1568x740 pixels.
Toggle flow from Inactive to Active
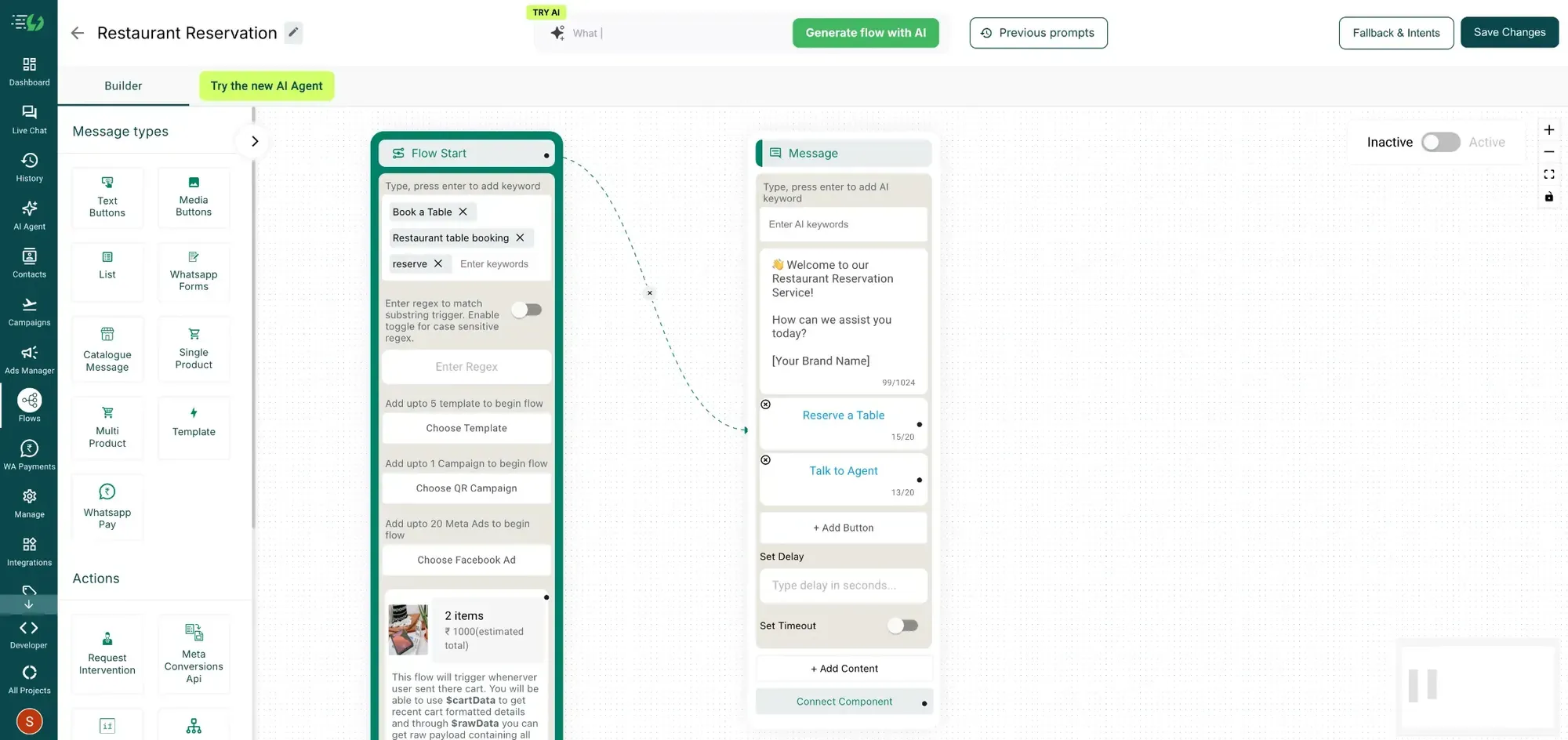click(x=1440, y=142)
